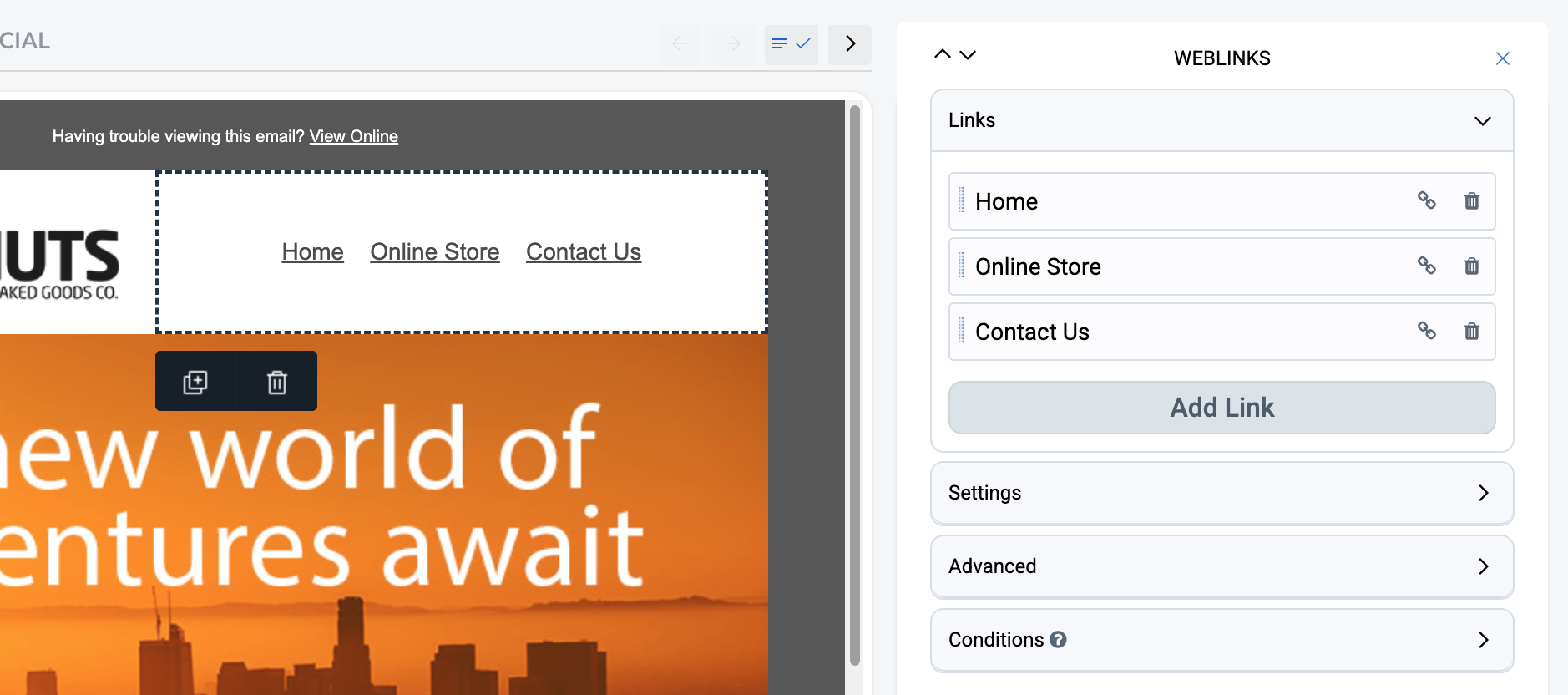Click View Online link in email header
Image resolution: width=1568 pixels, height=695 pixels.
click(354, 136)
